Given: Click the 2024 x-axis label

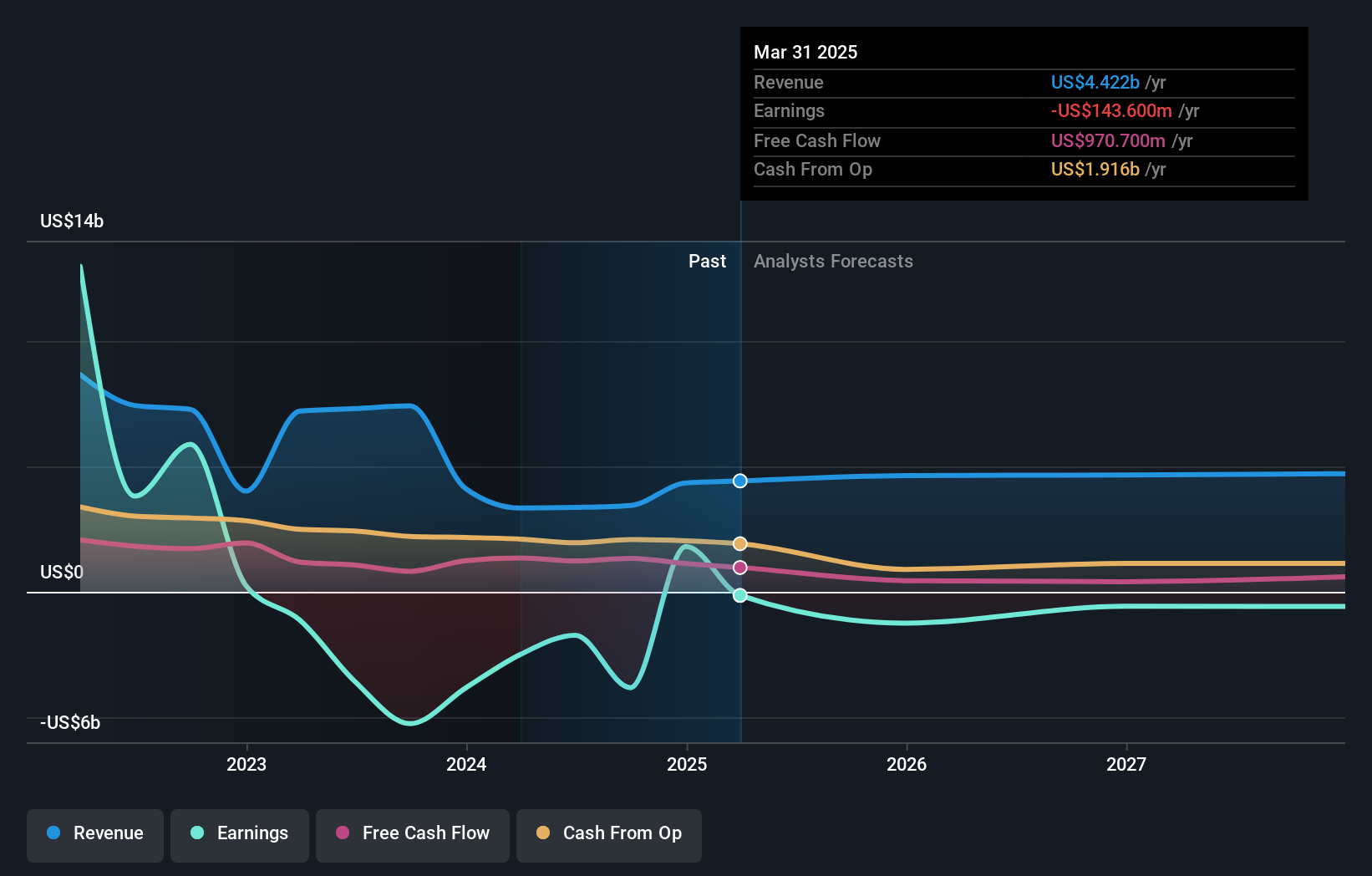Looking at the screenshot, I should pyautogui.click(x=466, y=765).
